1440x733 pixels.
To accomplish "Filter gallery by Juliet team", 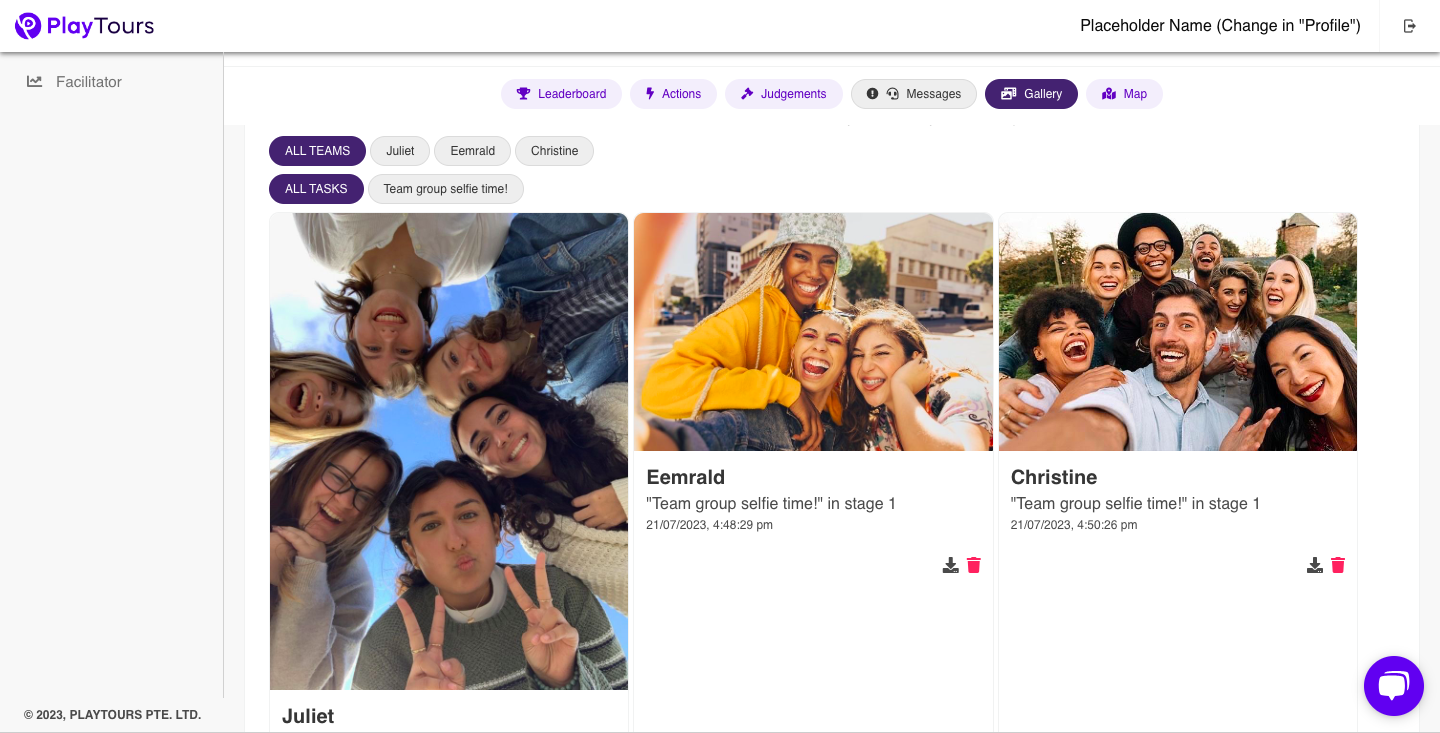I will [x=400, y=151].
